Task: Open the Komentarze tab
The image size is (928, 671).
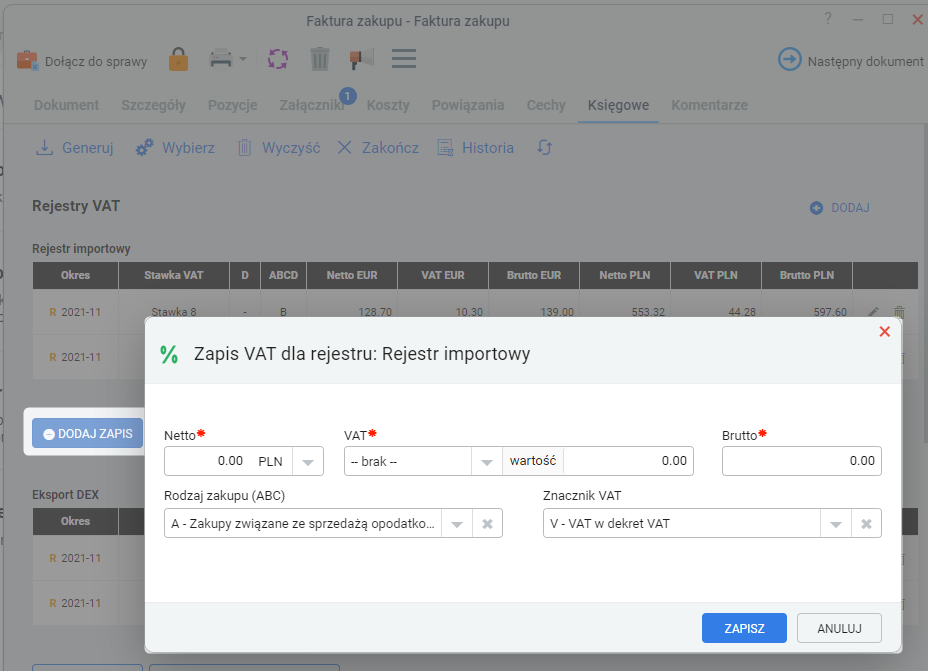Action: click(x=709, y=105)
